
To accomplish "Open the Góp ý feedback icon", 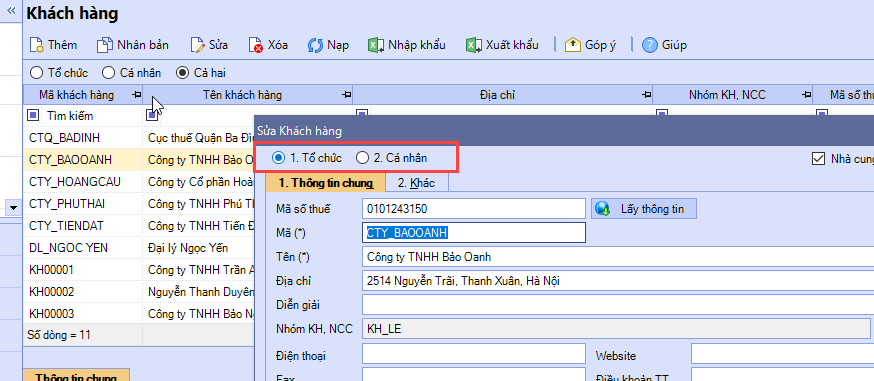I will 572,45.
